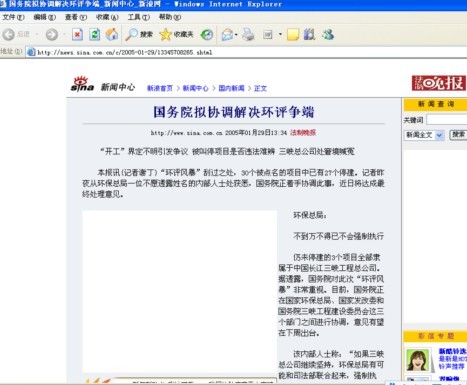Viewport: 467px width, 385px height.
Task: Refresh the page using green arrows icon
Action: pyautogui.click(x=95, y=34)
